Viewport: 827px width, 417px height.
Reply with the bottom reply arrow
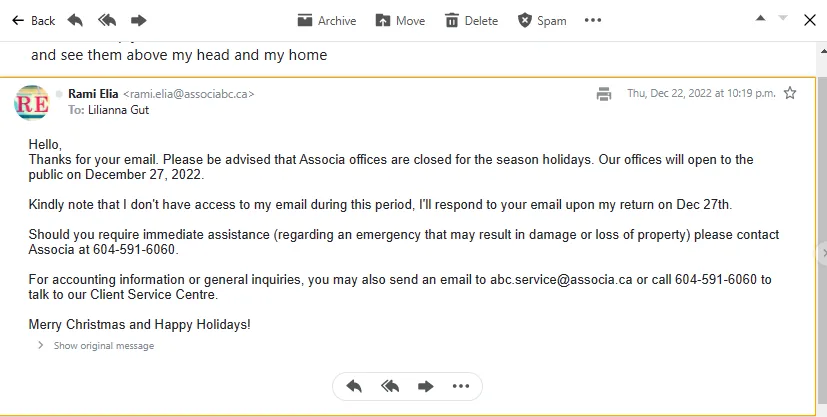coord(354,386)
